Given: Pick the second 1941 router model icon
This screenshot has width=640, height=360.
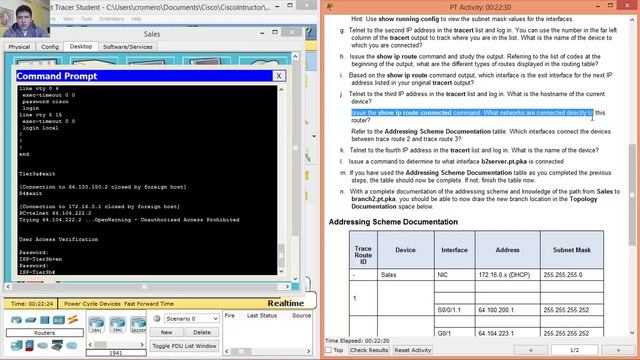Looking at the screenshot, I should [118, 324].
